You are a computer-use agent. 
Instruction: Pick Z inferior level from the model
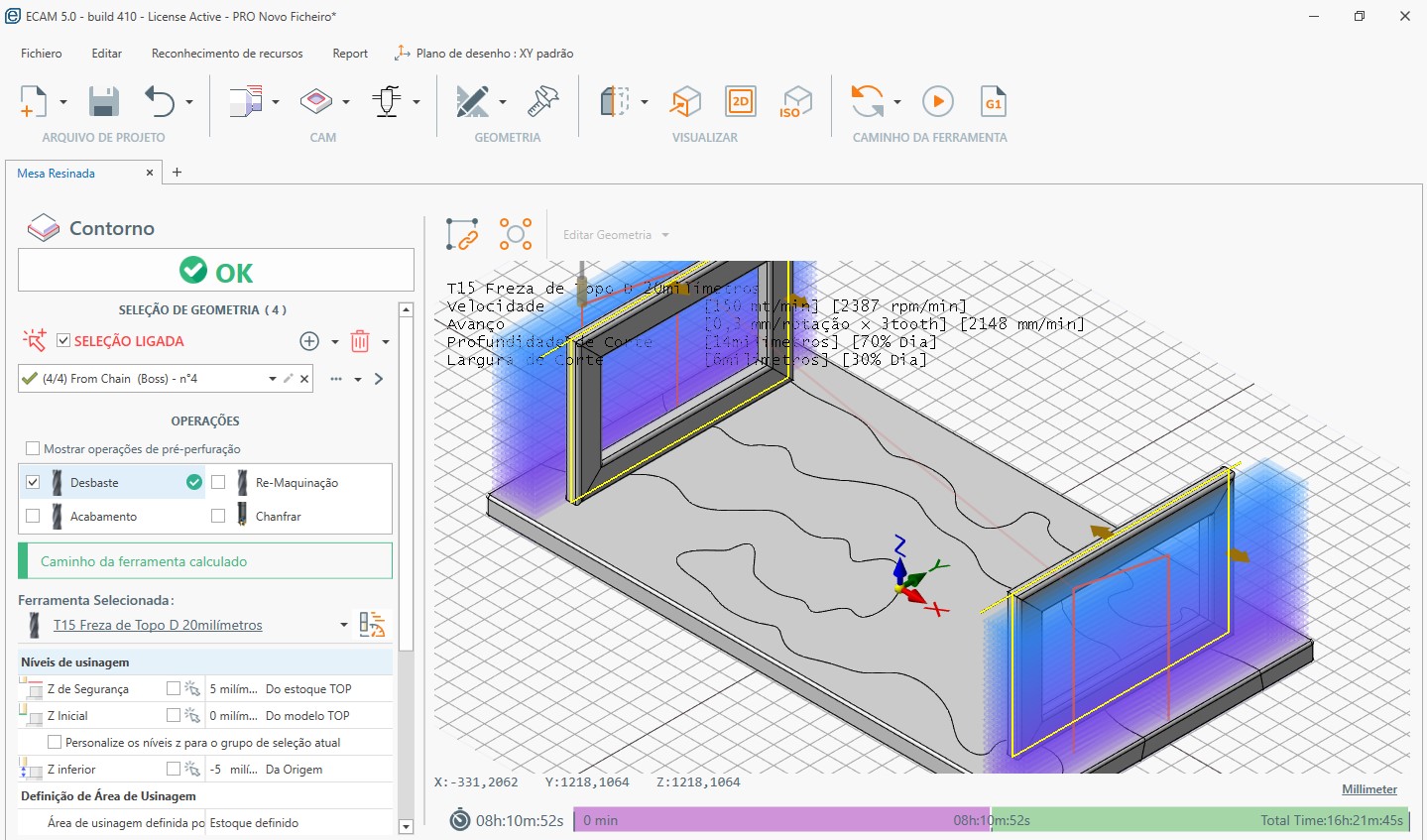[x=192, y=769]
